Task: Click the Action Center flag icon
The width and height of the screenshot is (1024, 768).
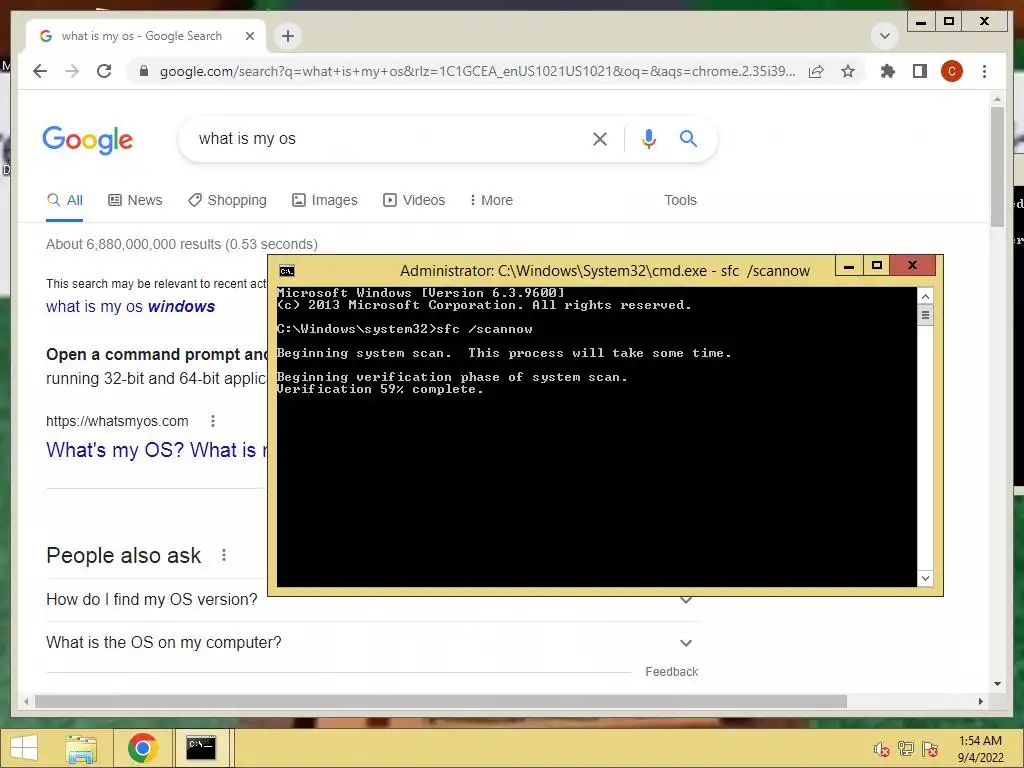Action: (x=930, y=748)
